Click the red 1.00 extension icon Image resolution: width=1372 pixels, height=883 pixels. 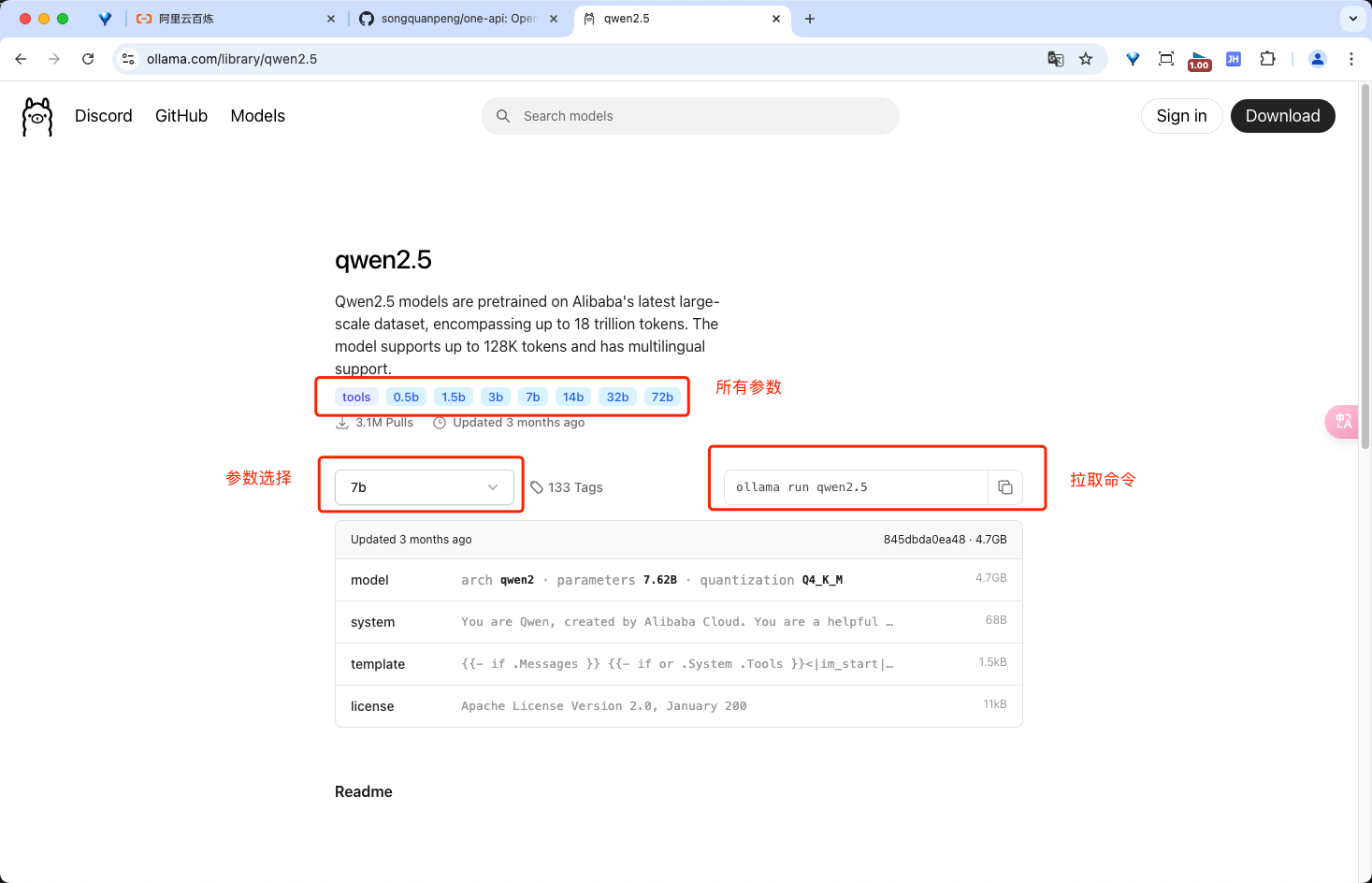pyautogui.click(x=1199, y=61)
